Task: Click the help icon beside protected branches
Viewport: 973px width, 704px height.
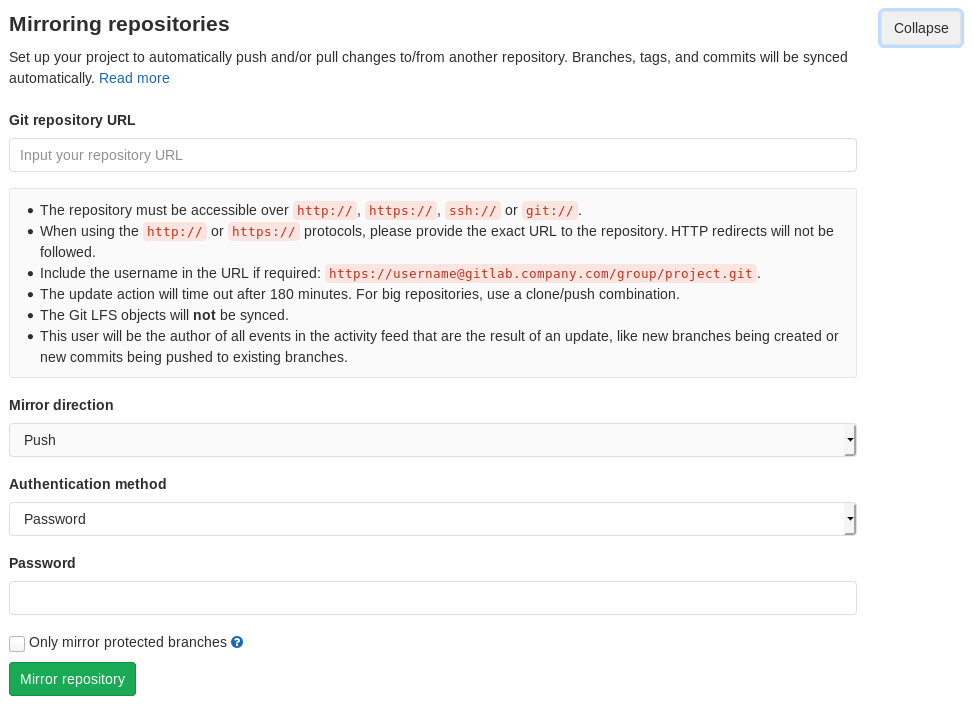Action: (x=236, y=643)
